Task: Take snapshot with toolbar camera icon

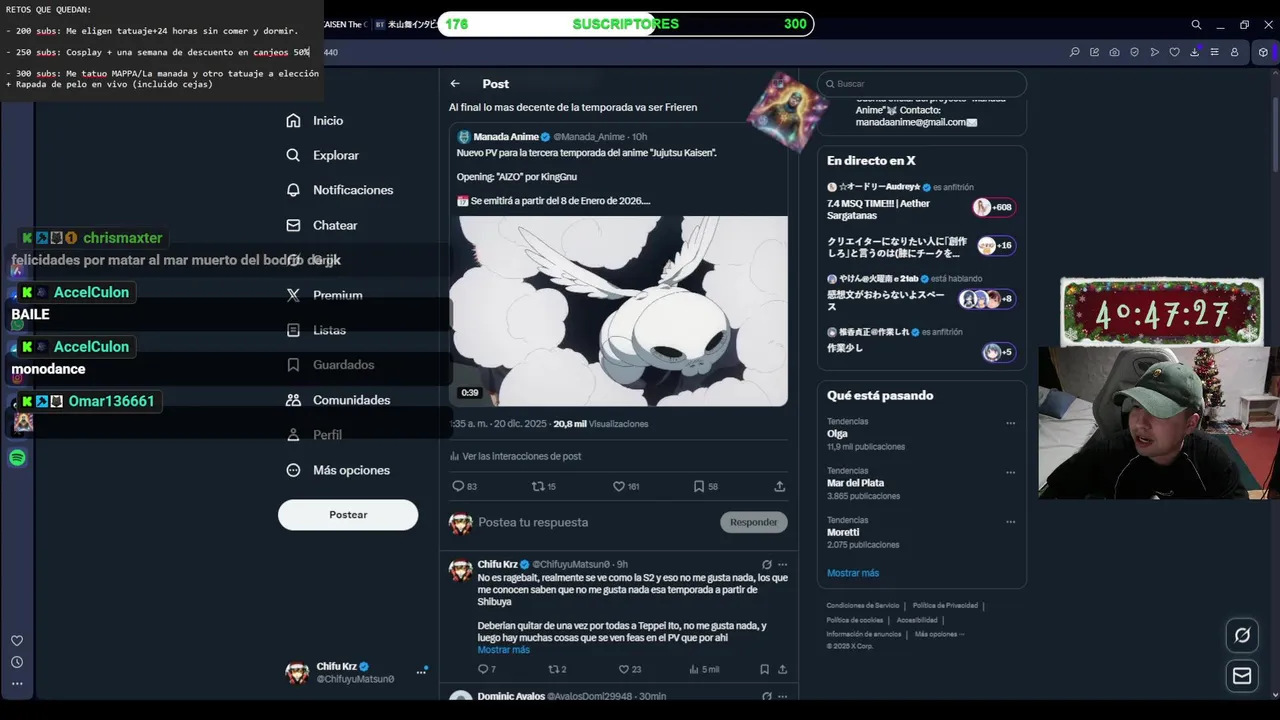Action: pos(1114,52)
